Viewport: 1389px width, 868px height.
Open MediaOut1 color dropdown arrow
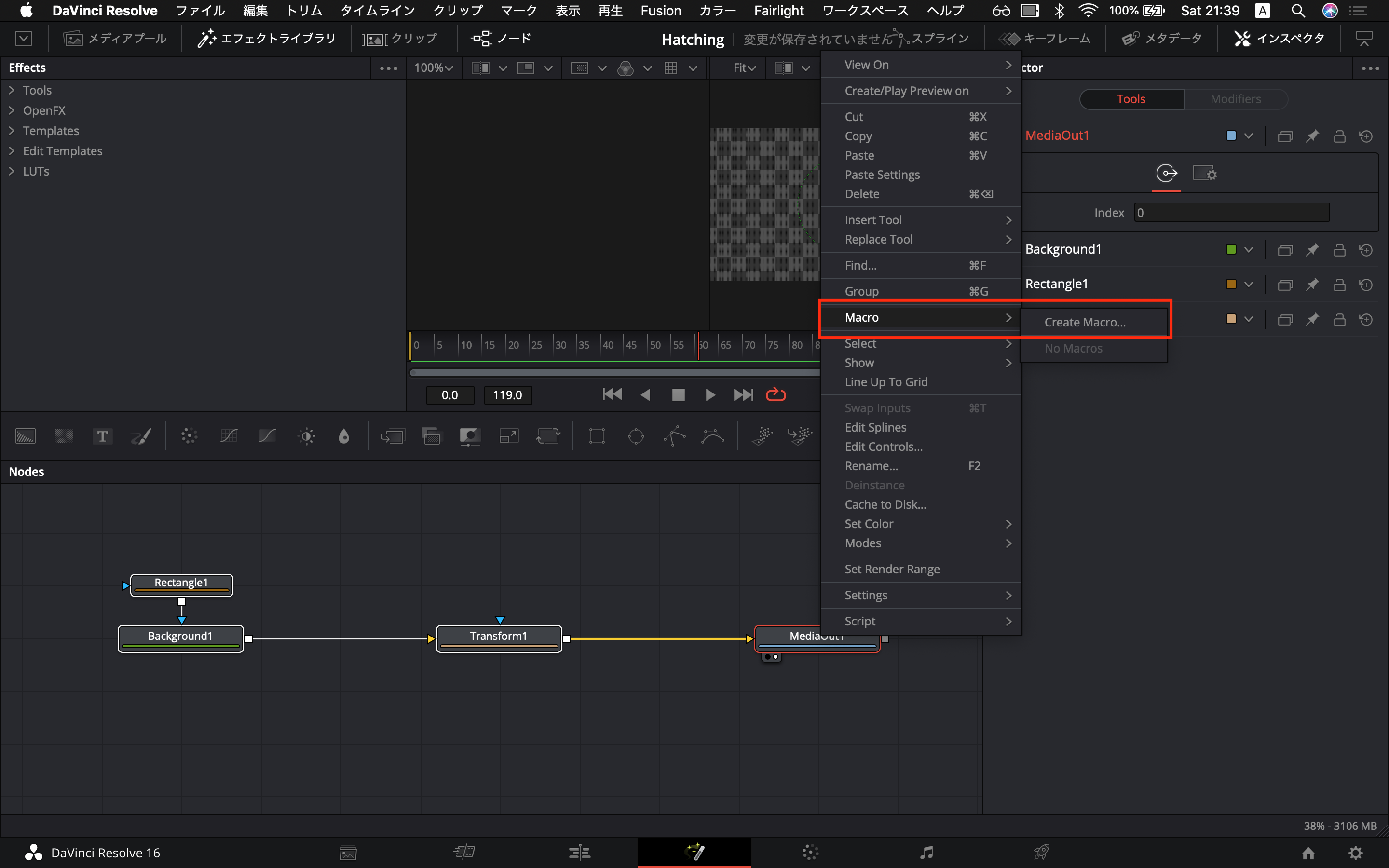click(1248, 136)
